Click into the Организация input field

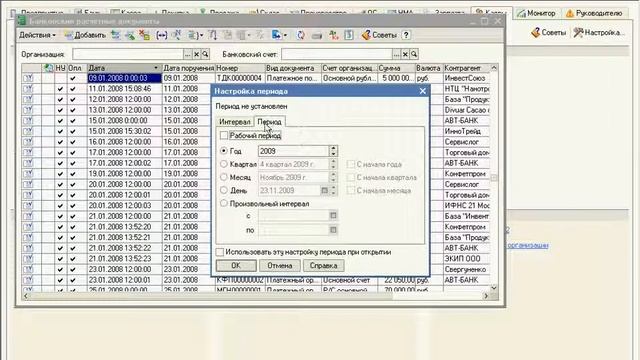128,54
